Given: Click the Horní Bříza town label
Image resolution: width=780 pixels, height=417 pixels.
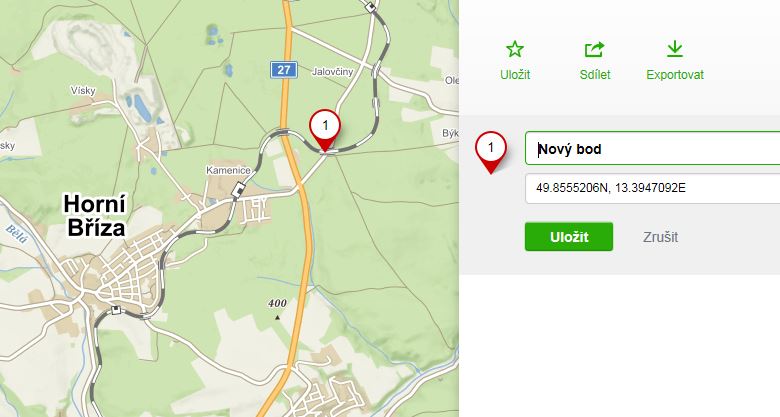Looking at the screenshot, I should coord(94,215).
